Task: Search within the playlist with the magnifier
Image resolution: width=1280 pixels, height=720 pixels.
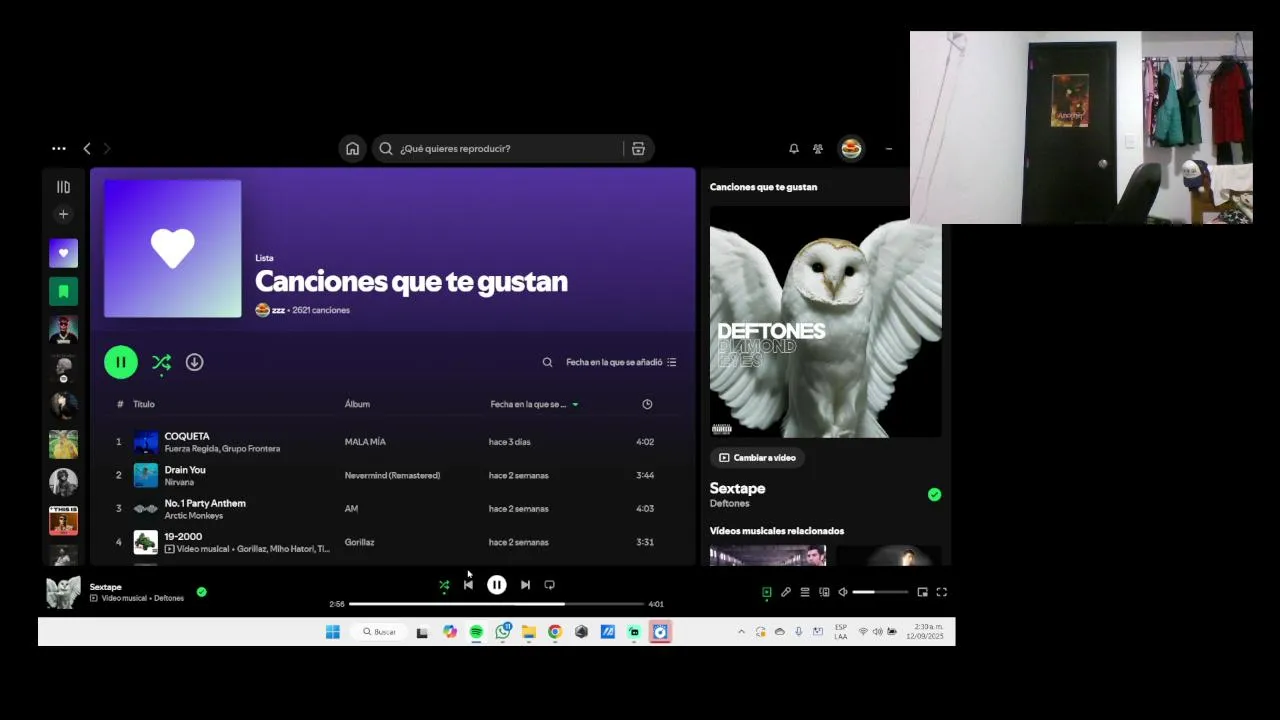Action: pyautogui.click(x=547, y=362)
